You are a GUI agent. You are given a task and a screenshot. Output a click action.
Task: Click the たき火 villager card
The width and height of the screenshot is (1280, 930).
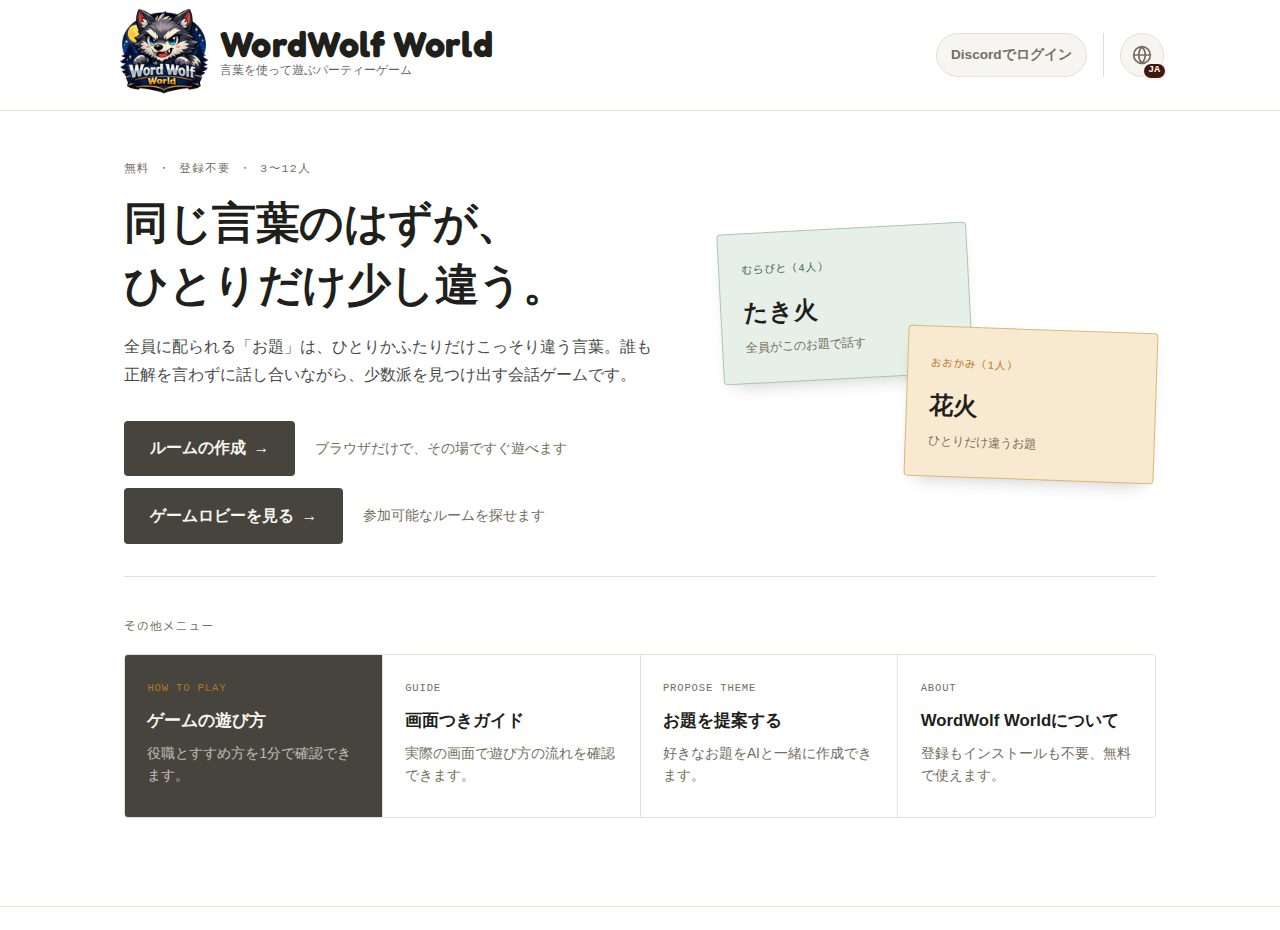(844, 303)
